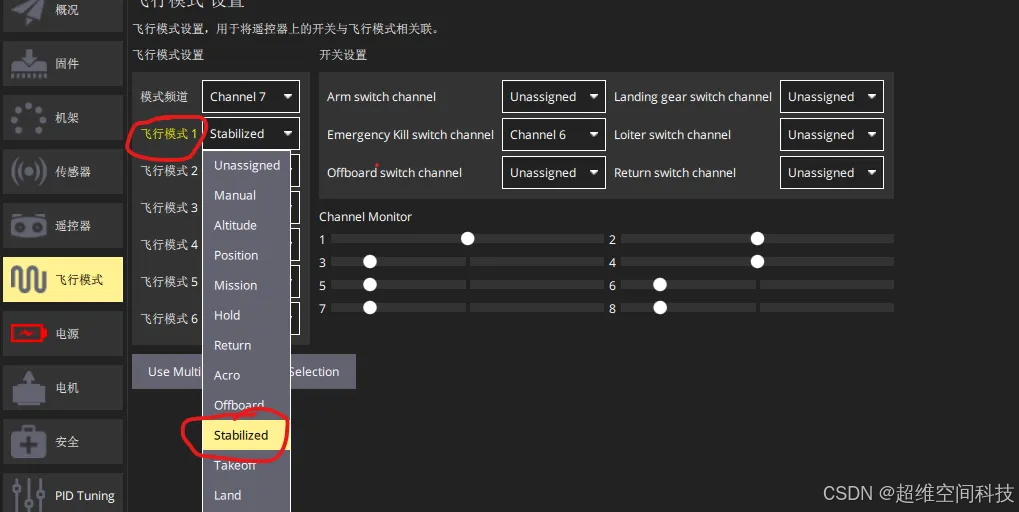Screen dimensions: 1019x512
Task: Open the Landing gear switch channel dropdown
Action: 832,97
